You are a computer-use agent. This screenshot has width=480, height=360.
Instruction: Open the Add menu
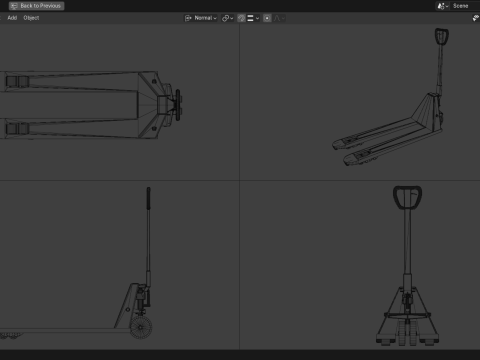12,18
